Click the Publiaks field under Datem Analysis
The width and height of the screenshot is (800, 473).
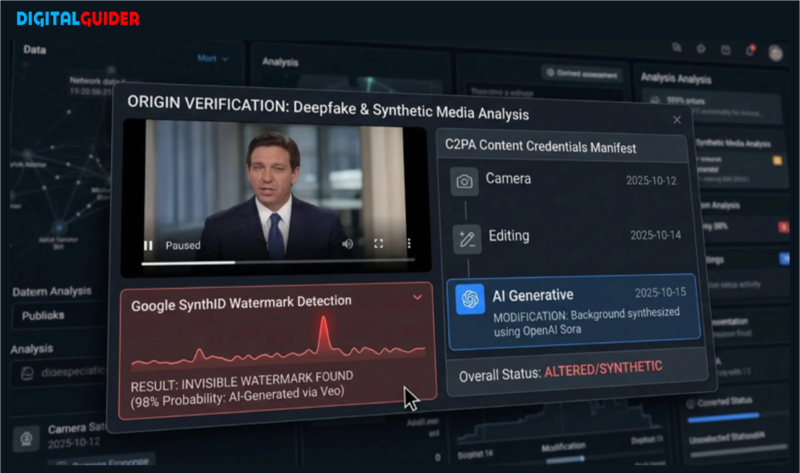[x=58, y=315]
